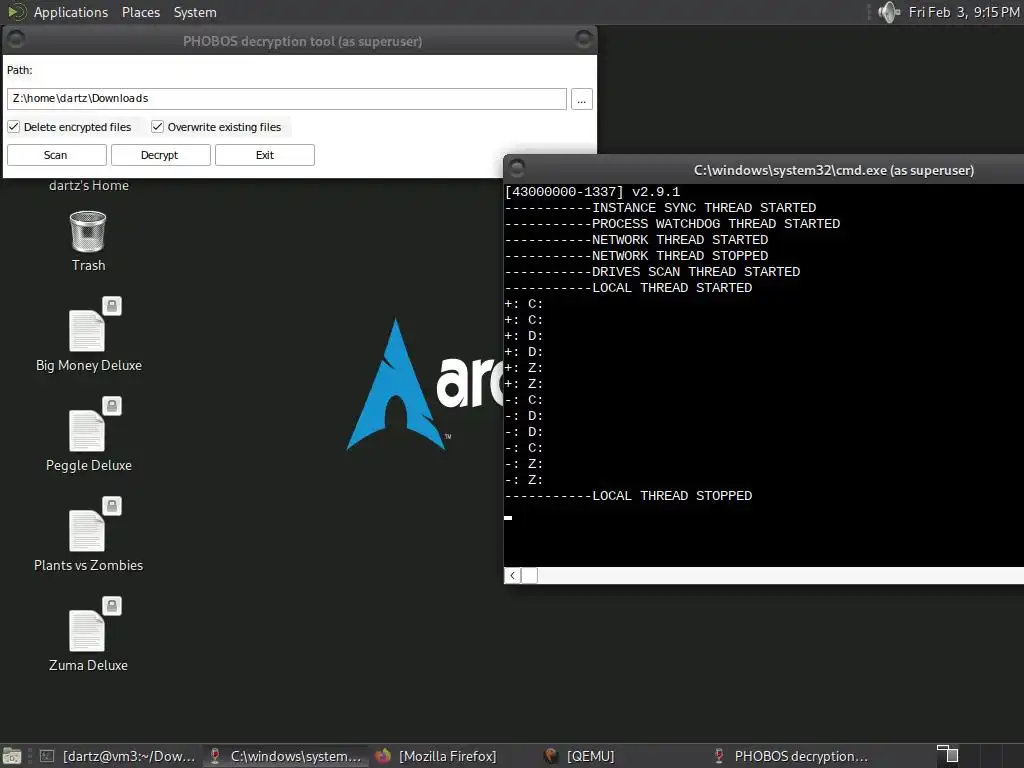1024x768 pixels.
Task: Click the PHOBOS window menu icon in titlebar
Action: click(x=16, y=40)
